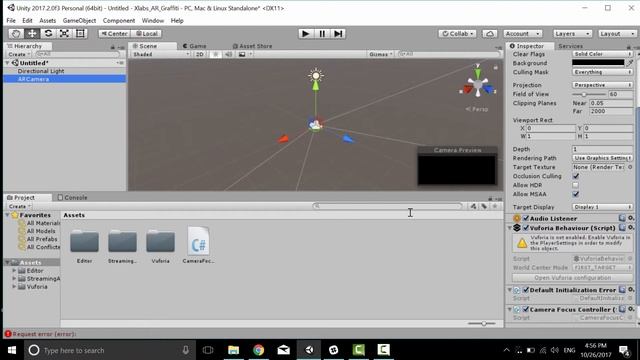Collapse the Untitled scene in Hierarchy
The image size is (640, 360).
pyautogui.click(x=8, y=63)
